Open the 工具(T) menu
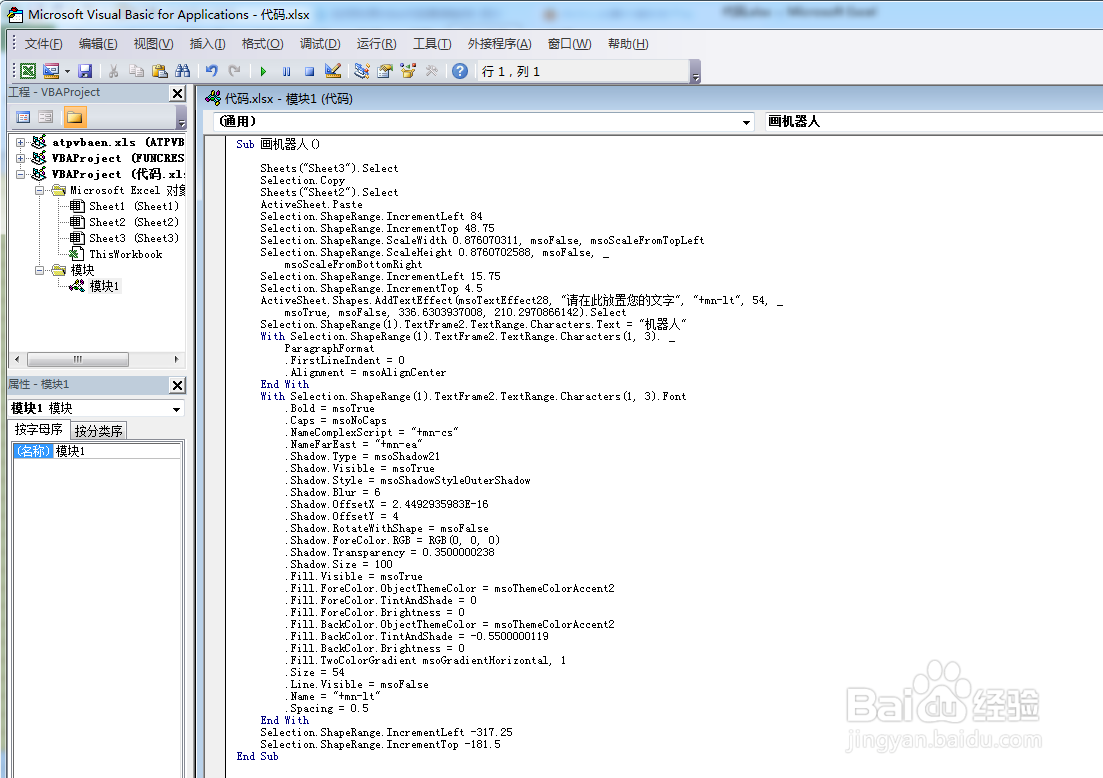Image resolution: width=1103 pixels, height=778 pixels. [x=432, y=44]
